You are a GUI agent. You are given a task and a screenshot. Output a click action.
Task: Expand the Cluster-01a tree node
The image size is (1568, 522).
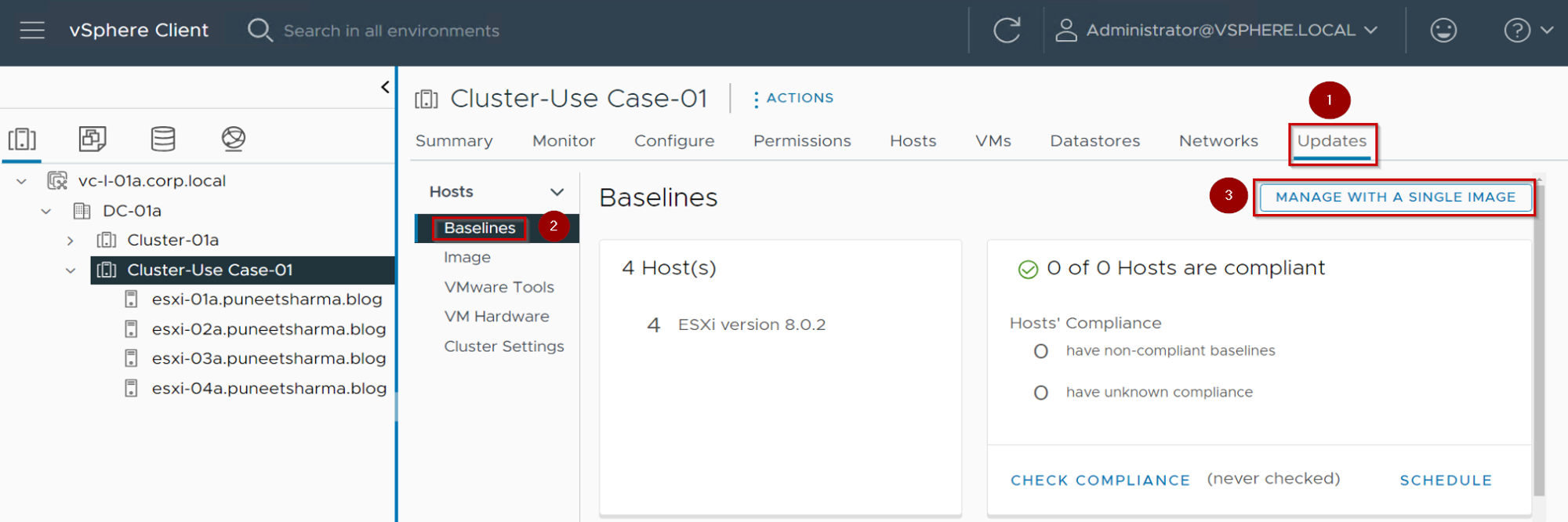click(71, 241)
